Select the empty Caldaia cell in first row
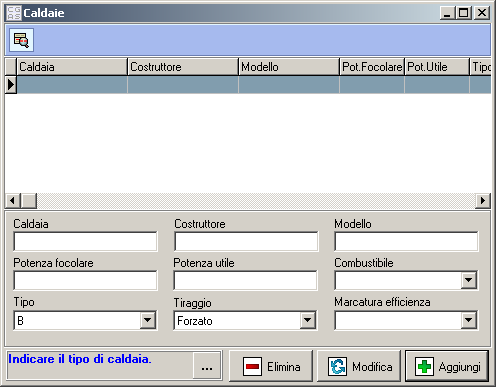This screenshot has width=496, height=387. (72, 85)
